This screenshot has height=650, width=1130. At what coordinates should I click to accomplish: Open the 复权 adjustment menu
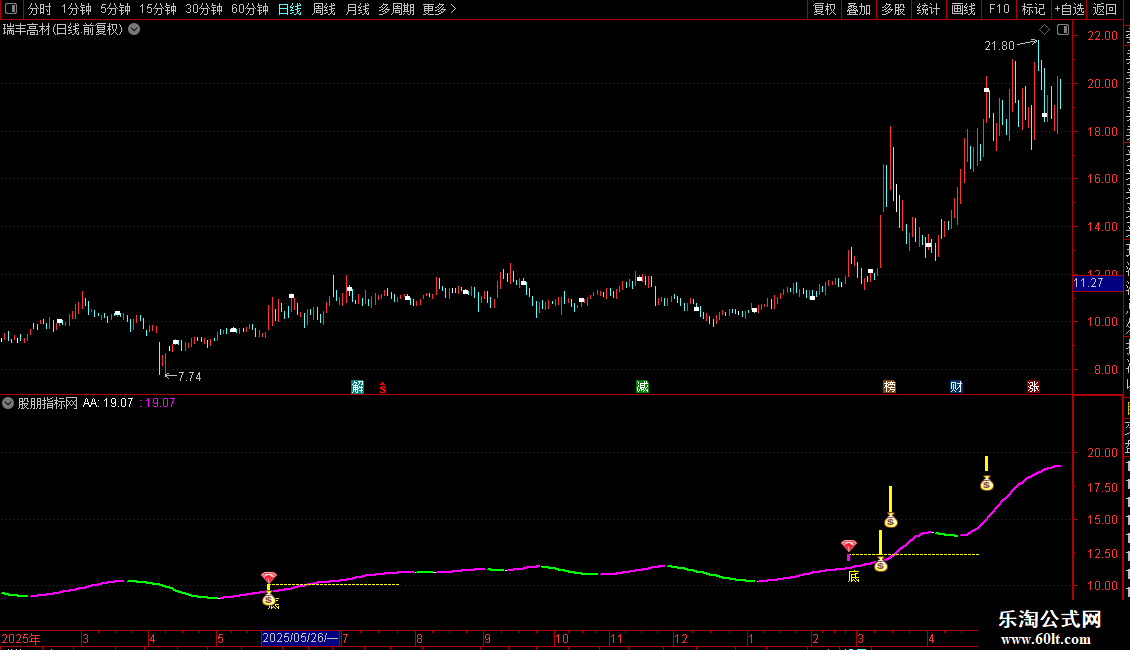click(x=824, y=9)
